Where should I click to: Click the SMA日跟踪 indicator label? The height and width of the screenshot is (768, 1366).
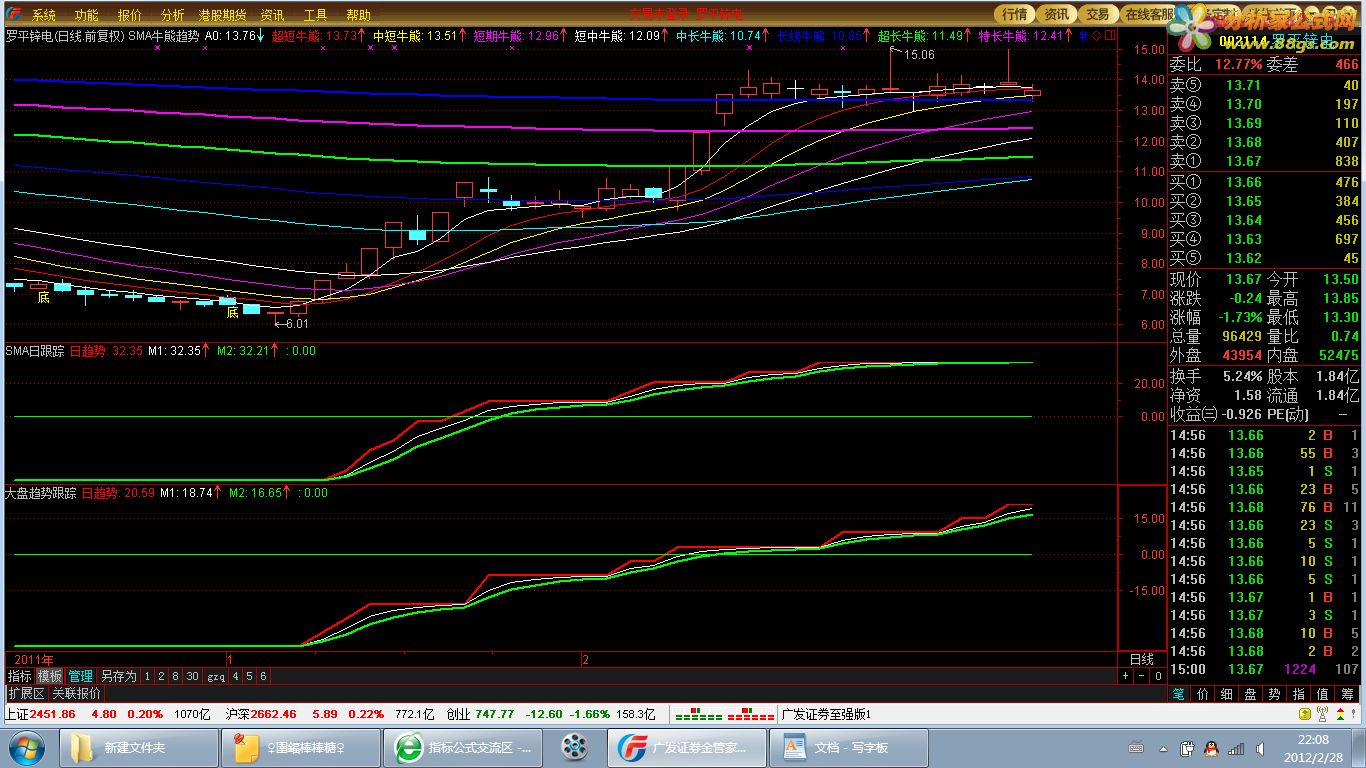click(x=35, y=351)
